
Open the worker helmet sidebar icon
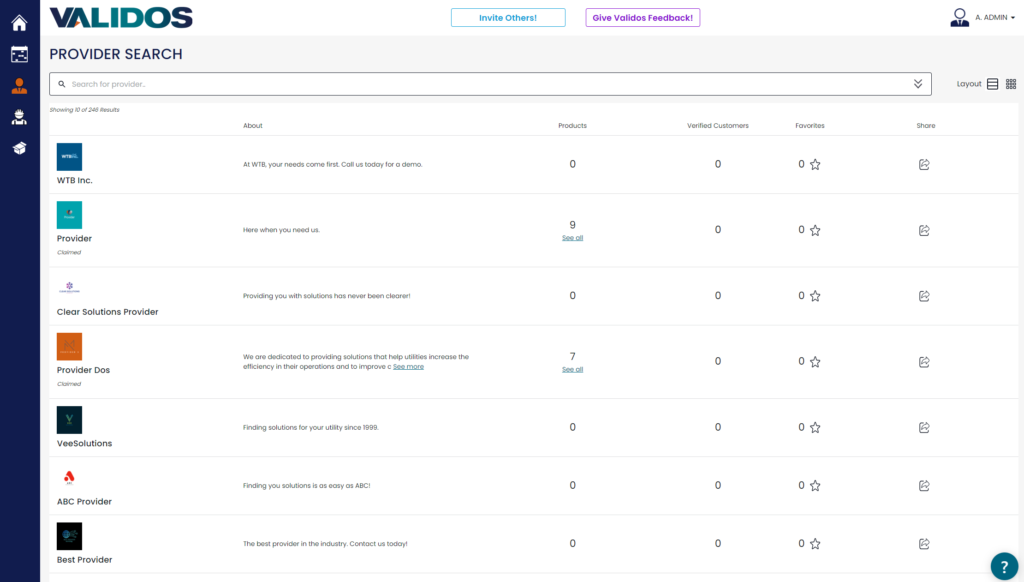(x=20, y=117)
